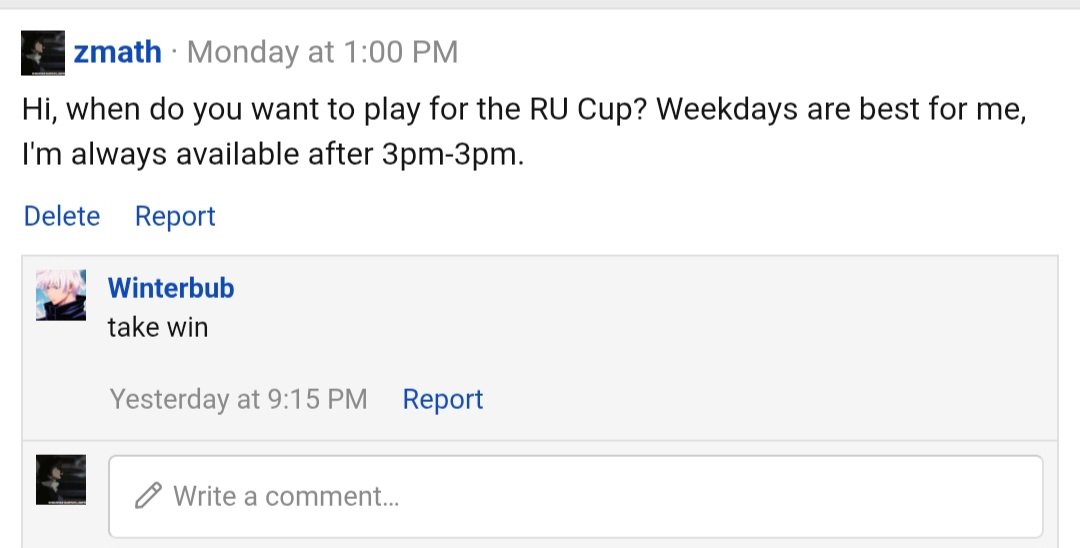This screenshot has height=548, width=1080.
Task: Click the dot separator after zmath's name
Action: point(174,53)
